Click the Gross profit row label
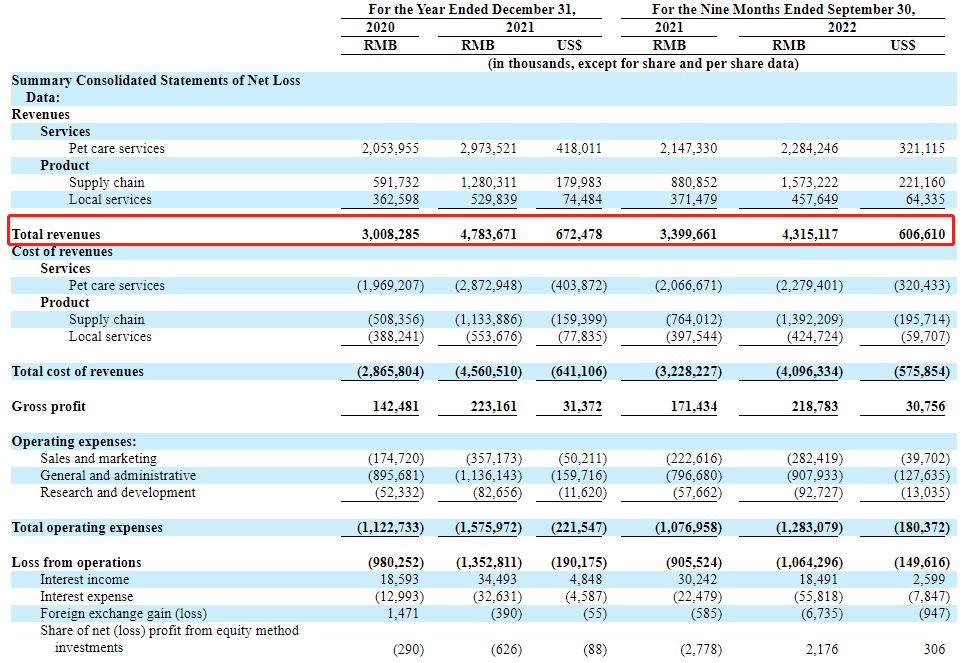The image size is (968, 663). point(49,406)
